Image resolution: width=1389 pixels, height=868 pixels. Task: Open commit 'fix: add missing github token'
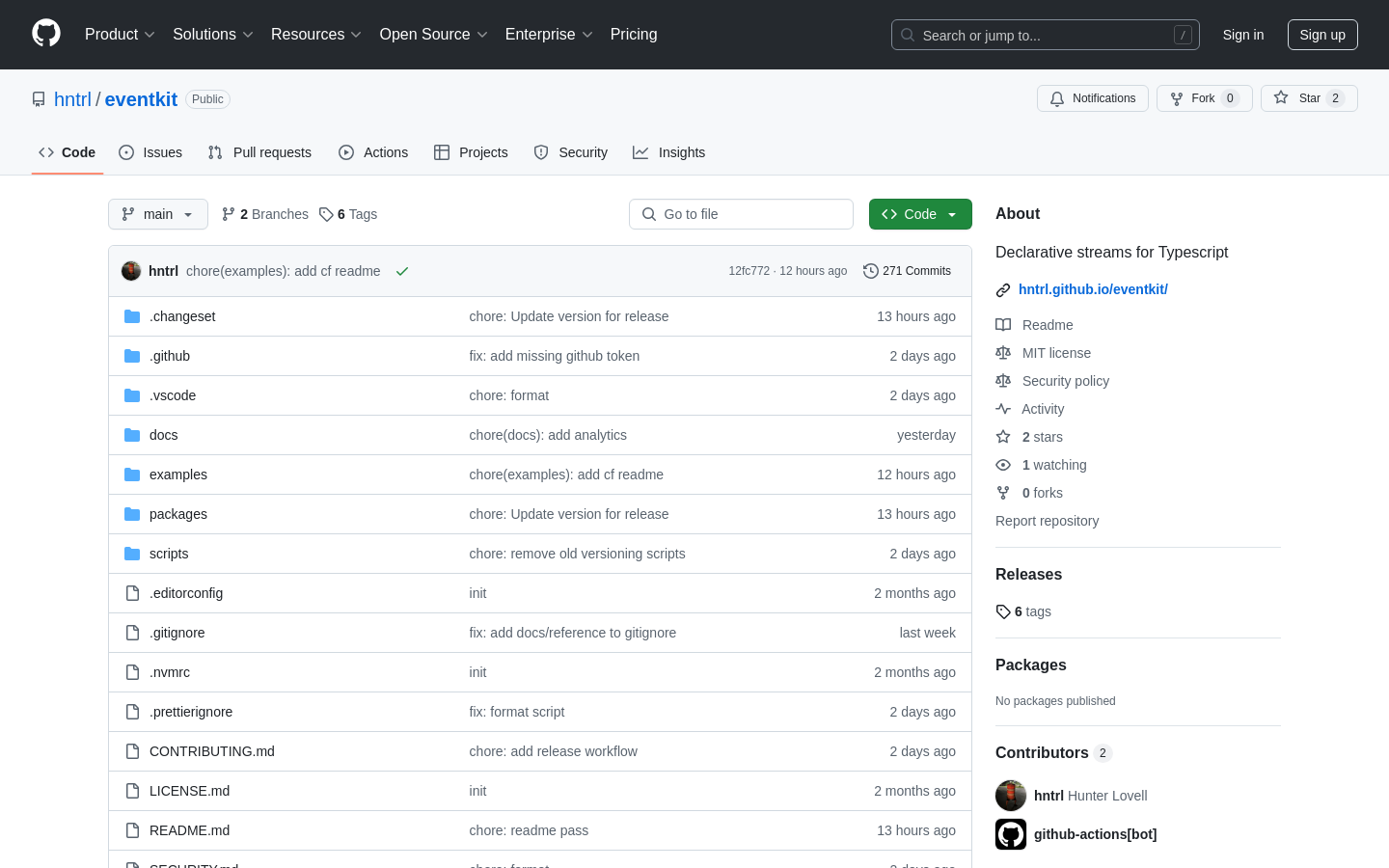click(x=555, y=356)
